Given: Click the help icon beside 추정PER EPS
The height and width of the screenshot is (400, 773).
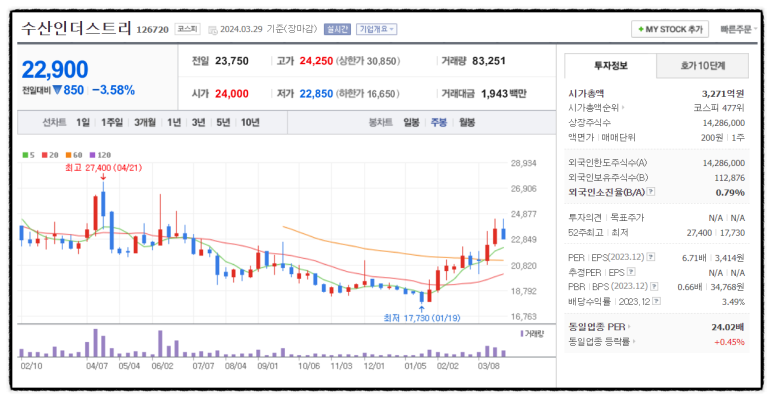Looking at the screenshot, I should click(x=631, y=272).
